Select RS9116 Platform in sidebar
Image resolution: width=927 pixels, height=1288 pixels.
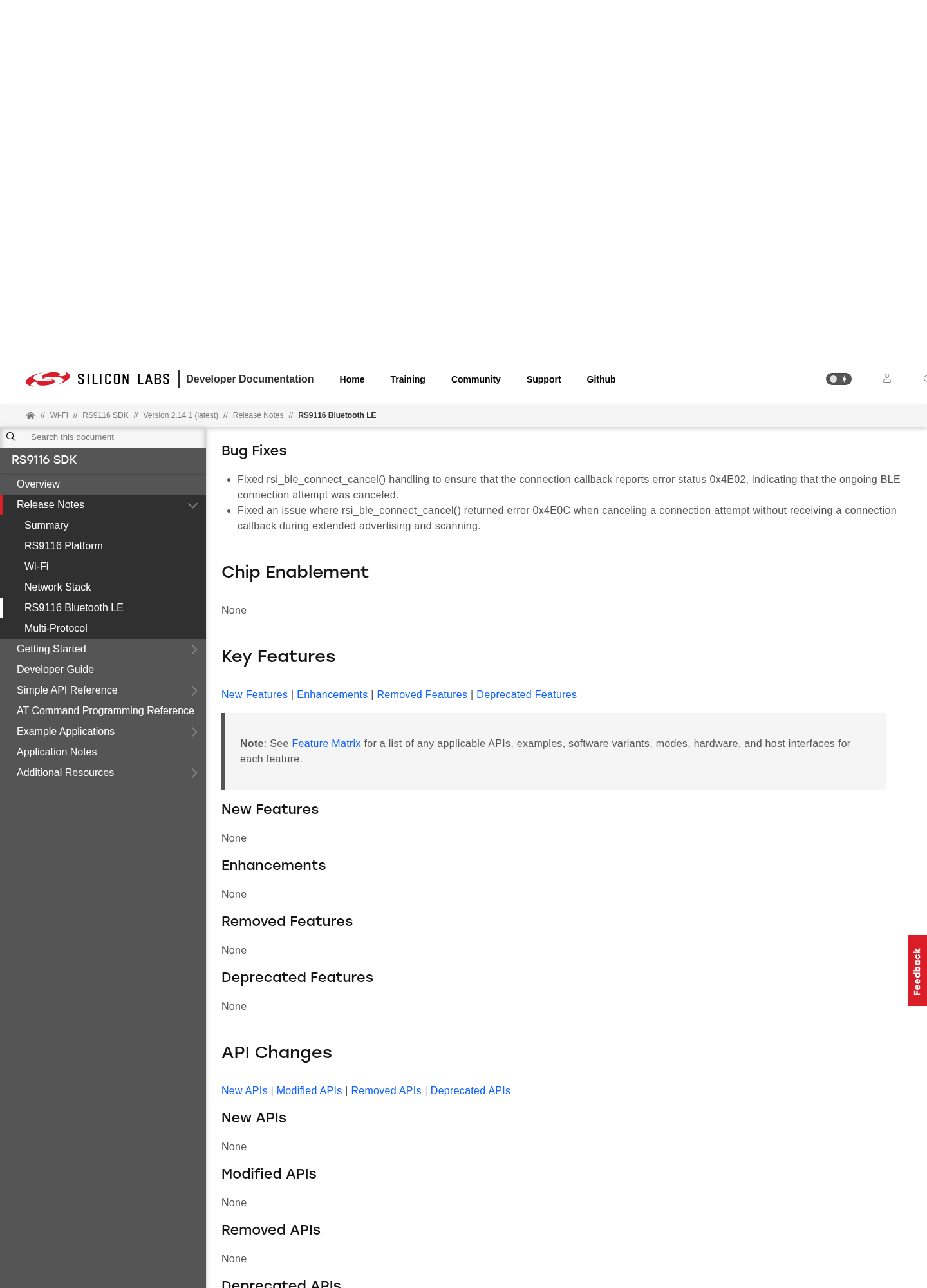pyautogui.click(x=103, y=546)
